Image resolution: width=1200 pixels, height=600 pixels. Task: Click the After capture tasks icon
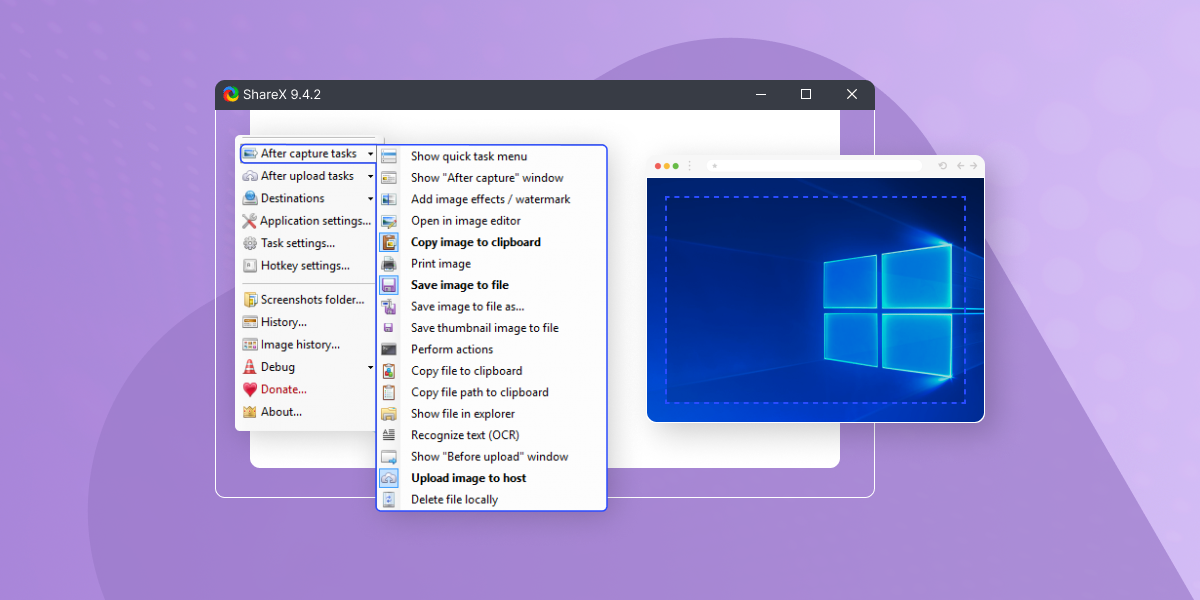[x=250, y=154]
